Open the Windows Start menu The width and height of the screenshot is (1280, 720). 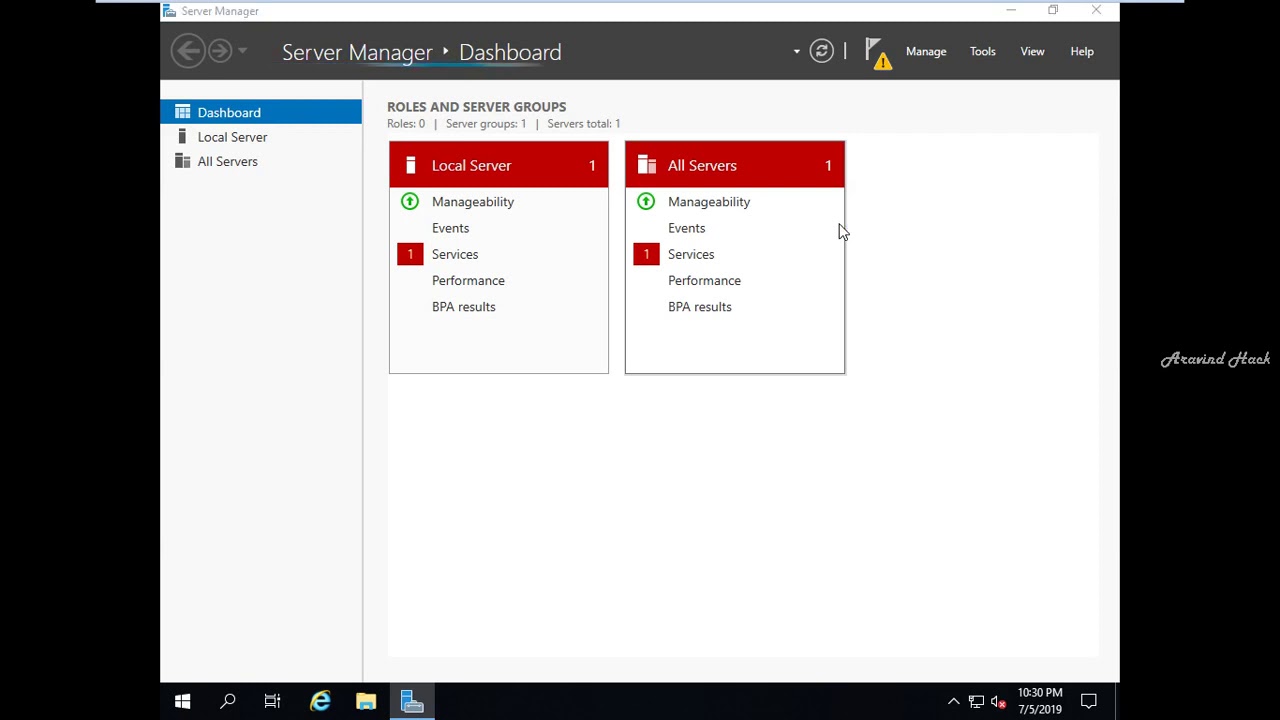183,702
